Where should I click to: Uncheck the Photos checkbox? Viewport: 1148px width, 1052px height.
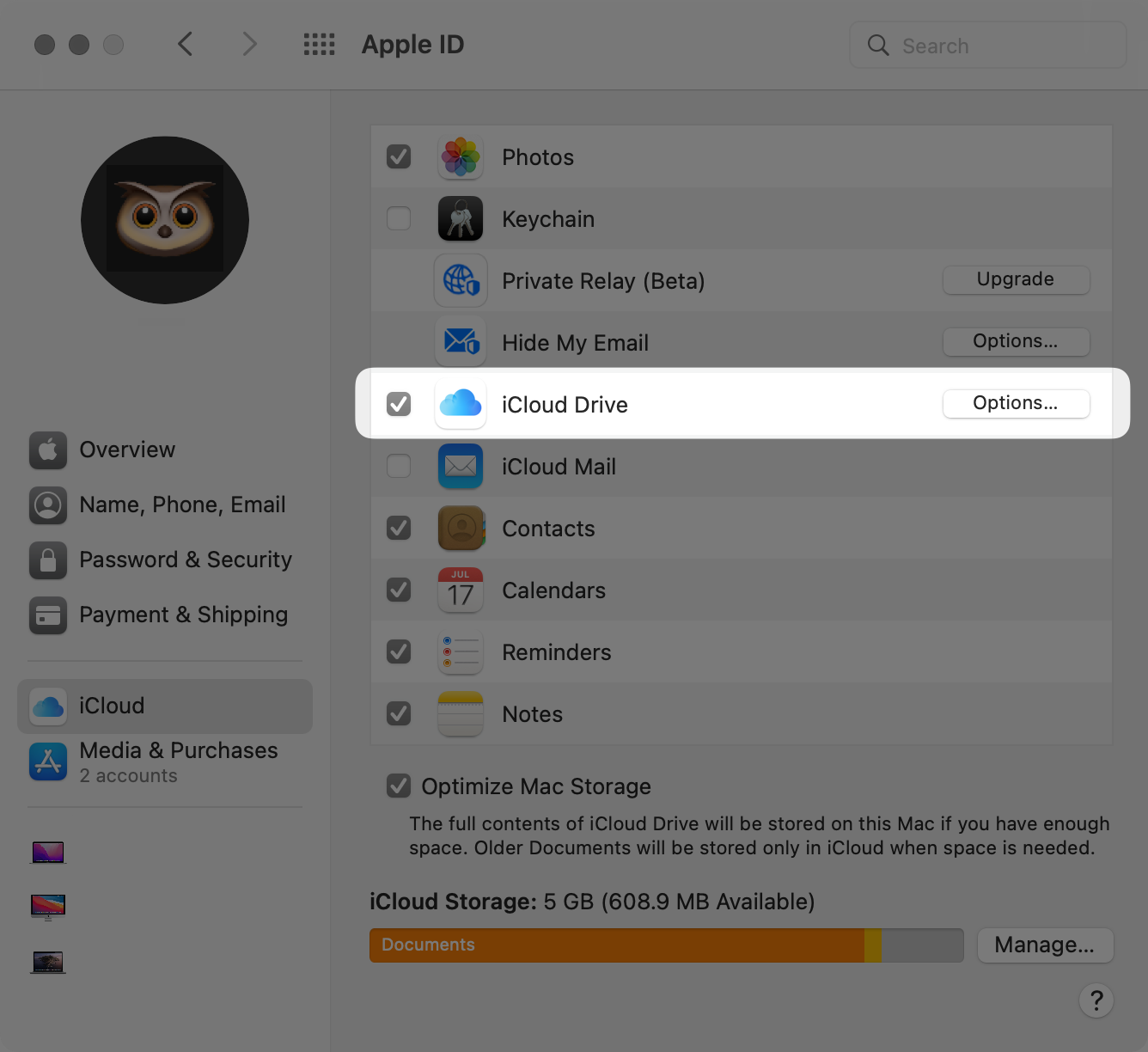[x=399, y=156]
